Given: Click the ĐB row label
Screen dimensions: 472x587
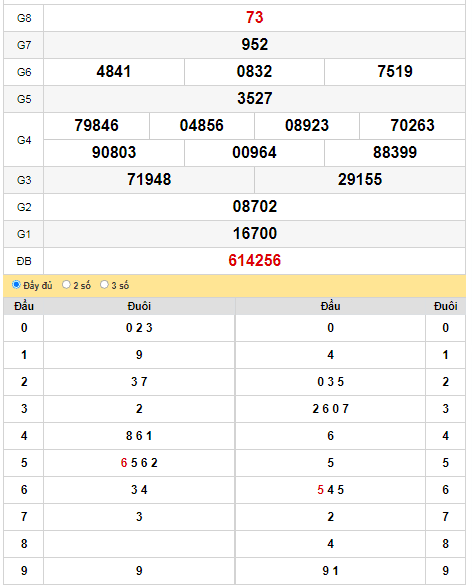Looking at the screenshot, I should coord(24,261).
